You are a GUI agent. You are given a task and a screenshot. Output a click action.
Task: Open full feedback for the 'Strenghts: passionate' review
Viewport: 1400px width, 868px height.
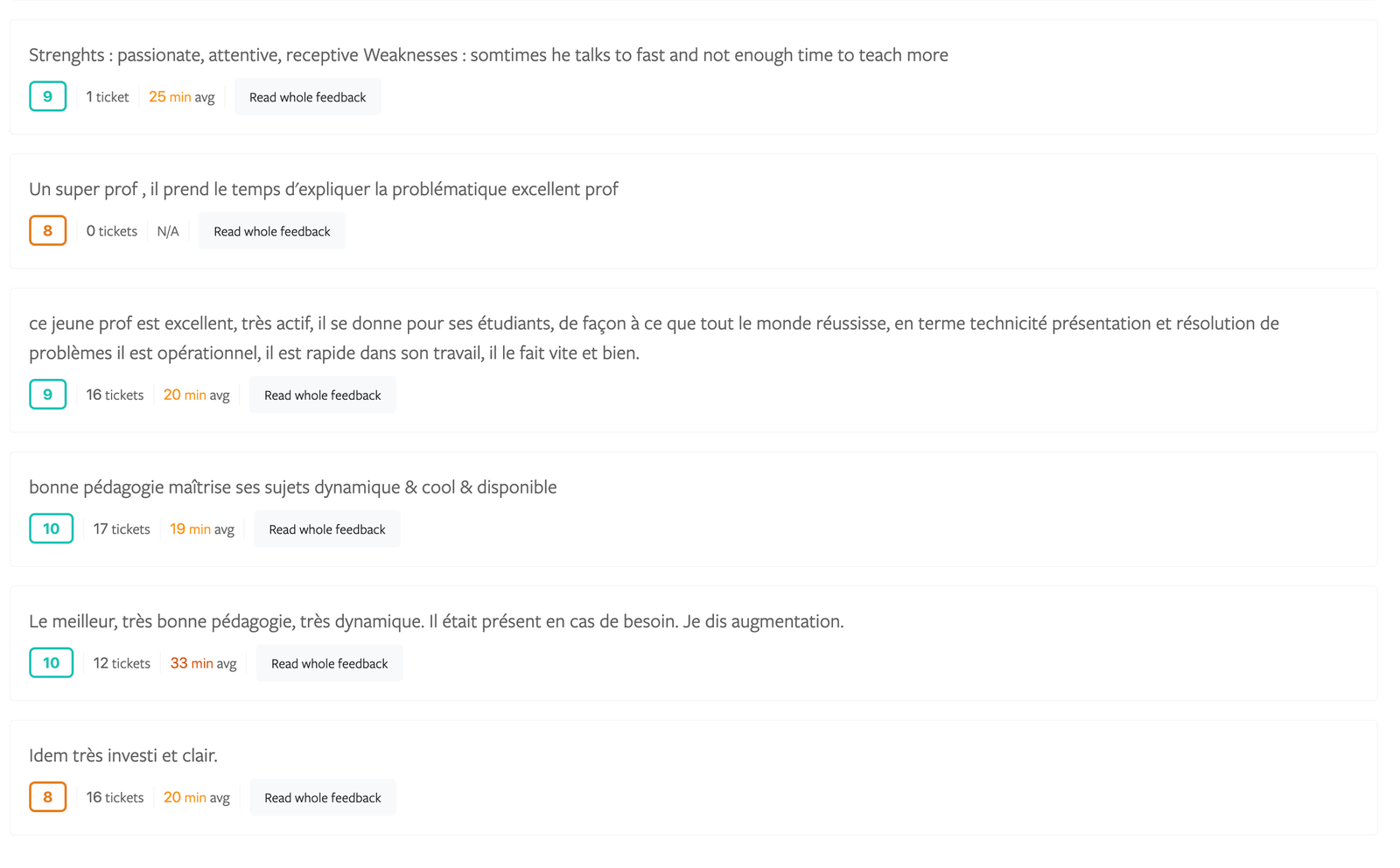click(x=307, y=97)
